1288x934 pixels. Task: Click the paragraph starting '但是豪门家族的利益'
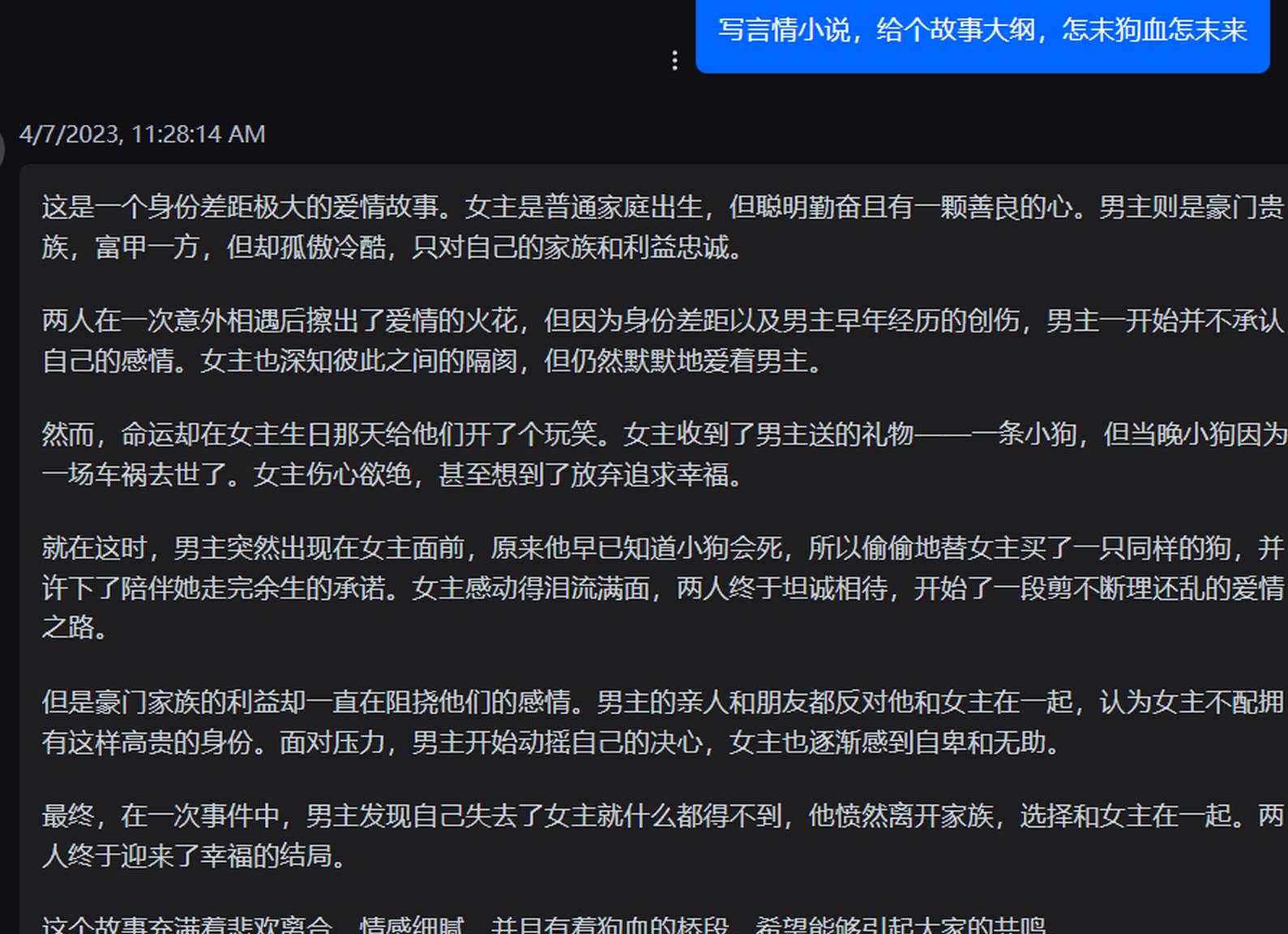point(663,722)
